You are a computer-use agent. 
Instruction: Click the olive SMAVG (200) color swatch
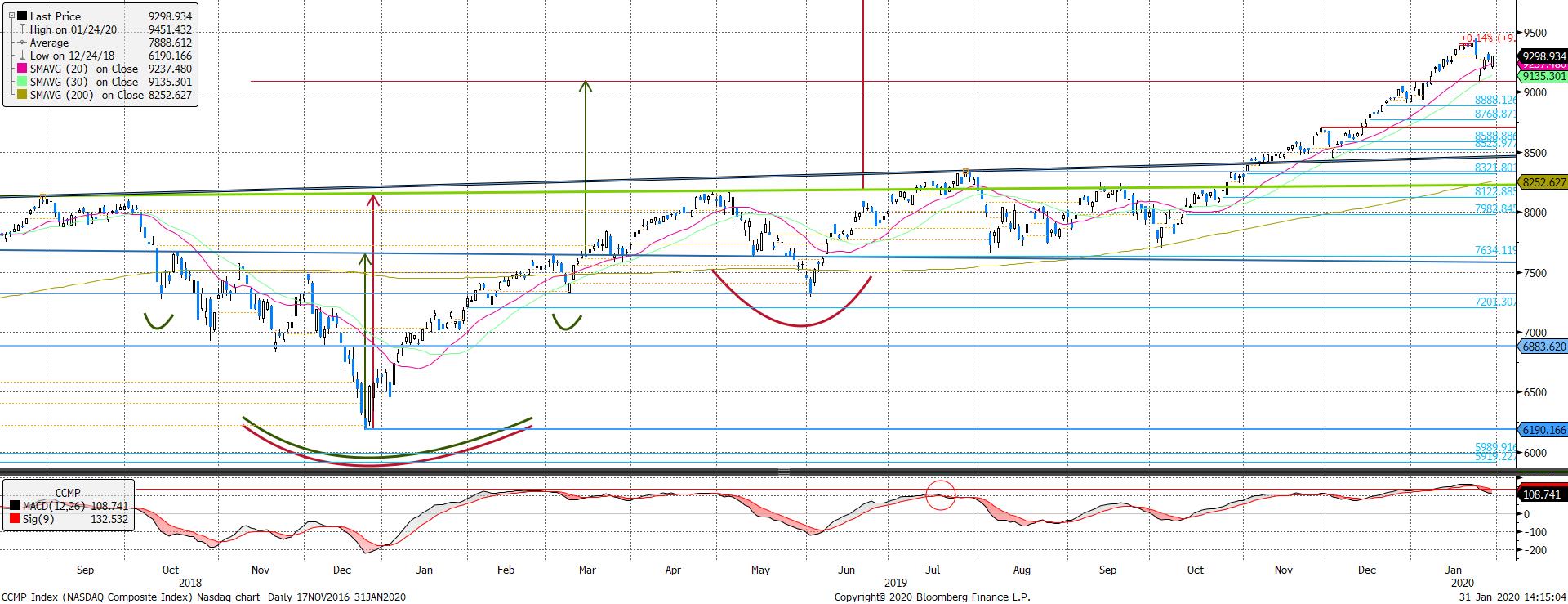click(20, 96)
